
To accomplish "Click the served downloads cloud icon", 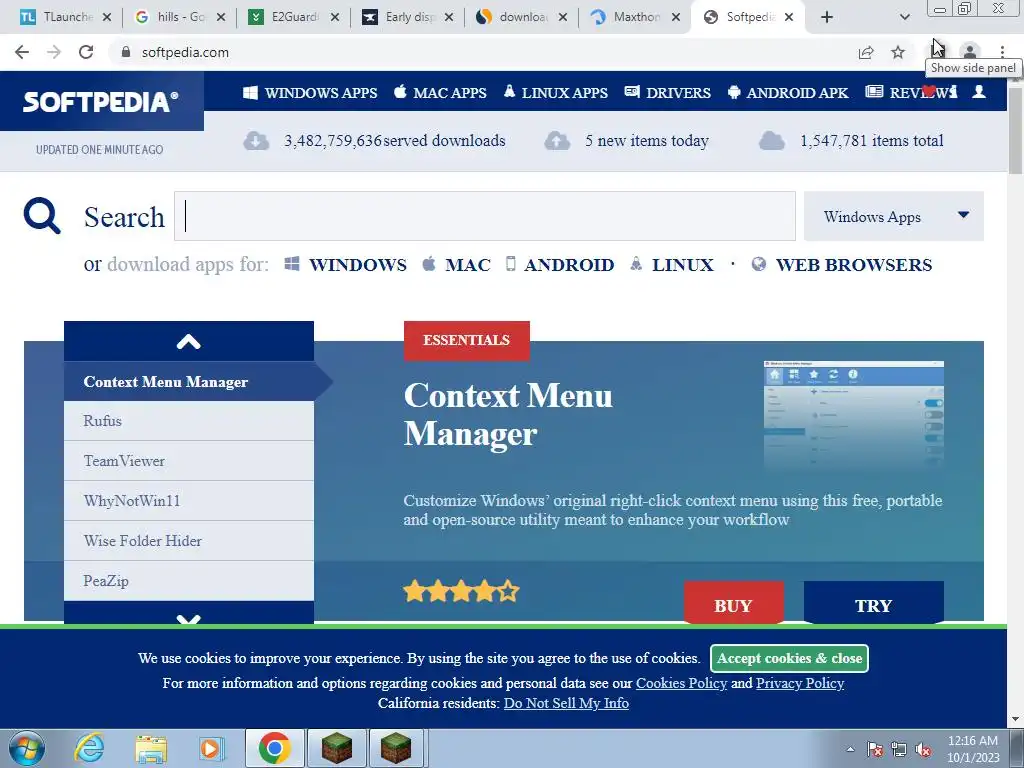I will coord(256,140).
